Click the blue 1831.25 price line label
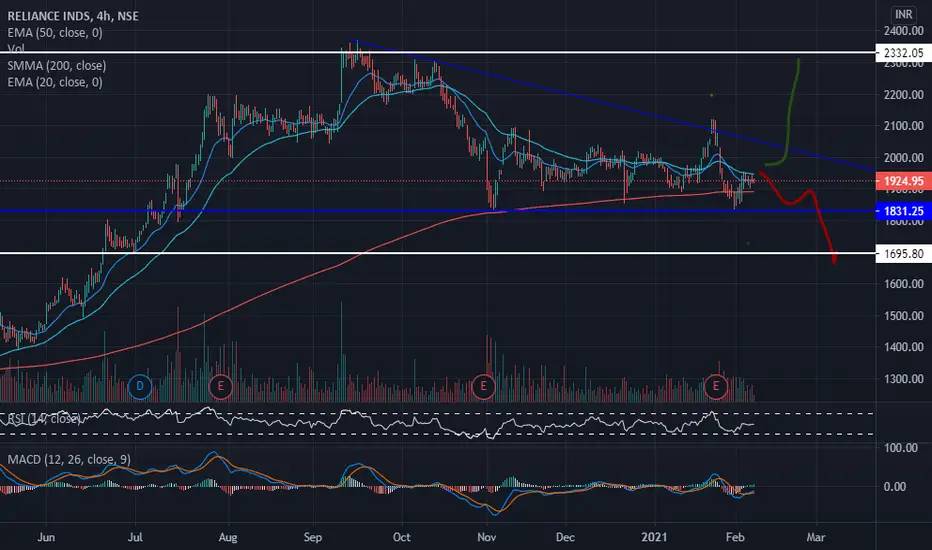This screenshot has height=550, width=932. point(903,211)
